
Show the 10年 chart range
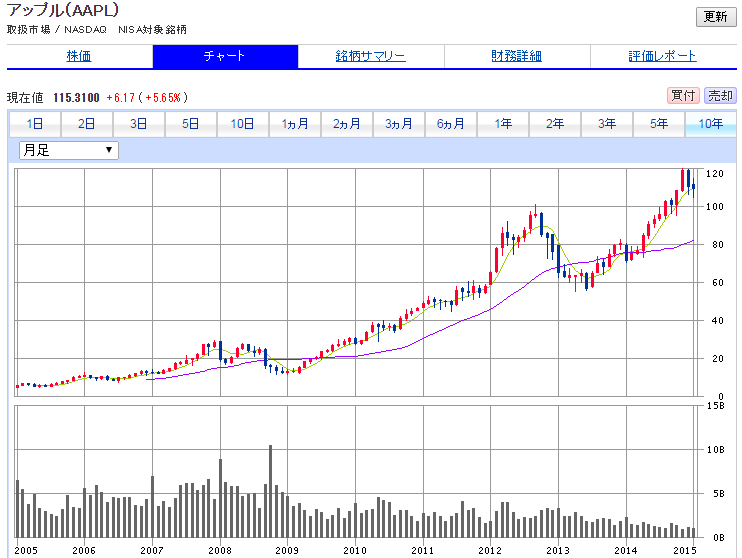[x=710, y=124]
